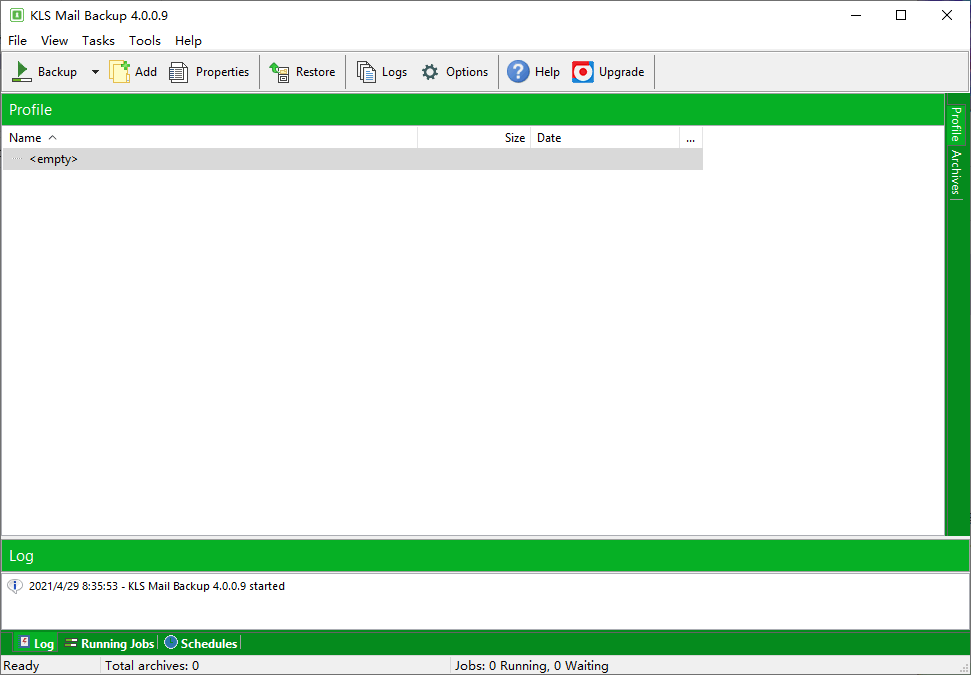Minimize the application window
This screenshot has width=971, height=675.
(x=856, y=15)
